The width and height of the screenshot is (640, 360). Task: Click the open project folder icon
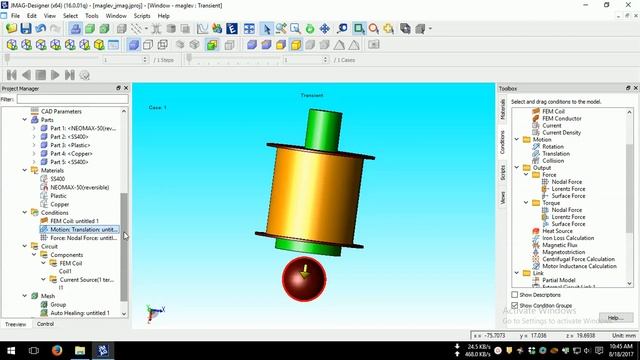click(x=11, y=29)
